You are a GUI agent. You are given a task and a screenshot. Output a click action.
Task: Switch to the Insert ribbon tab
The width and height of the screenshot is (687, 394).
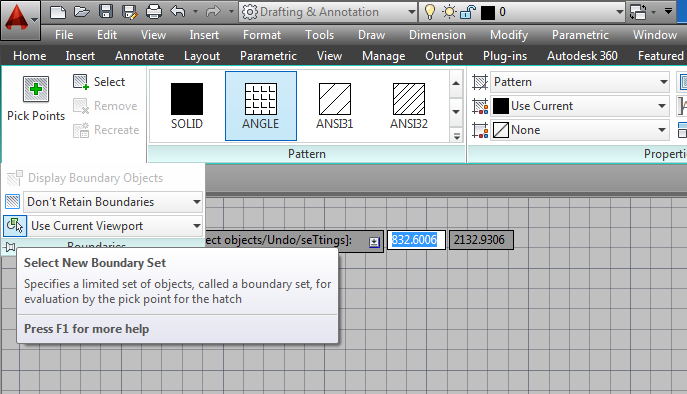[x=80, y=56]
